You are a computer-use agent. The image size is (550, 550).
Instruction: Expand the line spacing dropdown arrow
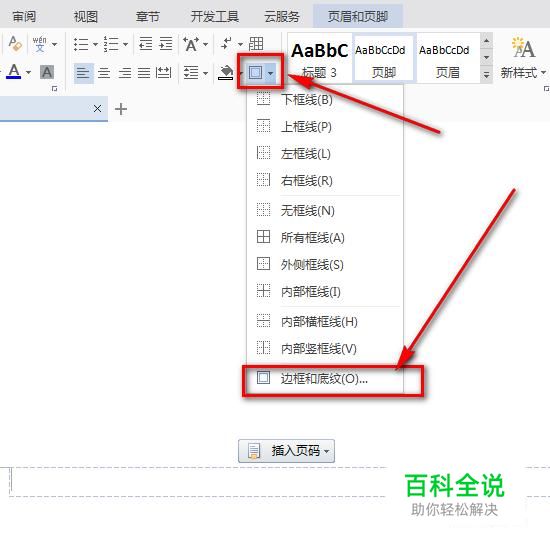(x=206, y=73)
